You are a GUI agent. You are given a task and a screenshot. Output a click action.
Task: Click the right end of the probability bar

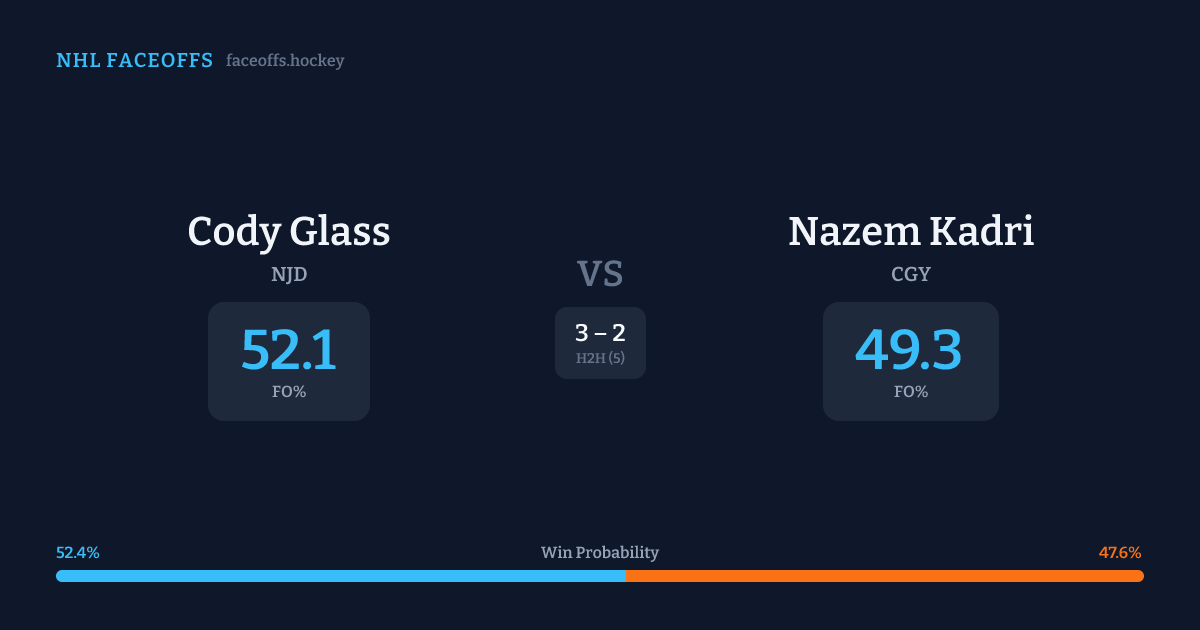click(1140, 576)
